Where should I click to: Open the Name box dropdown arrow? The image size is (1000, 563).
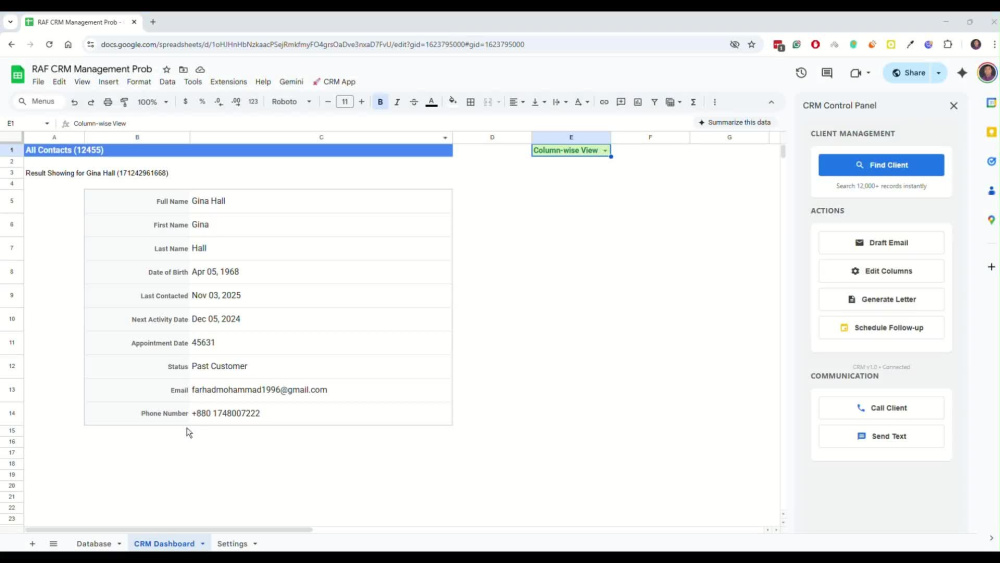click(47, 124)
